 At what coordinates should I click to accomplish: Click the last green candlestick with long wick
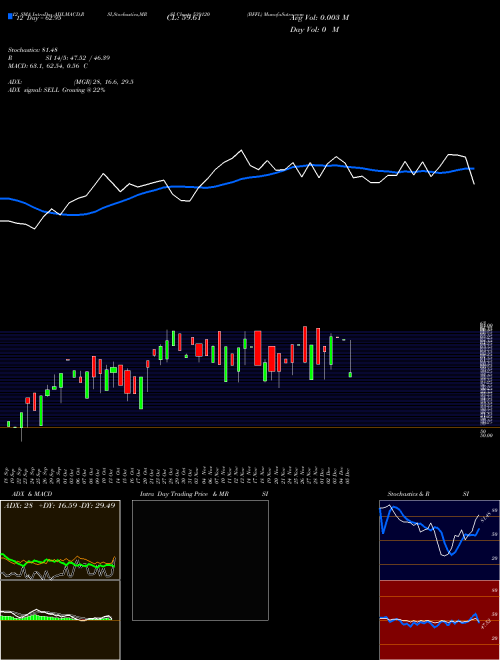350,358
